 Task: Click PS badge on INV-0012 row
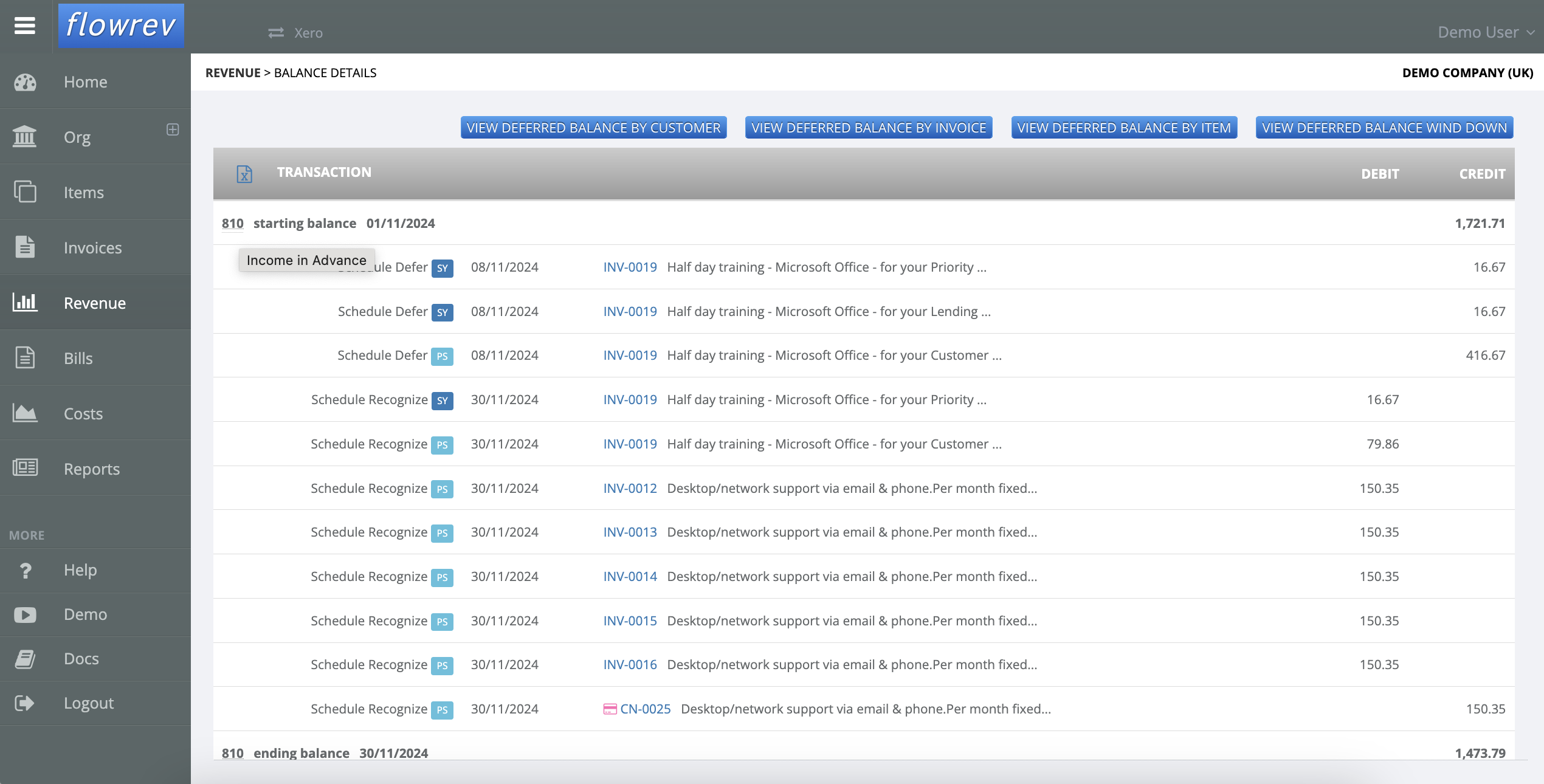point(442,489)
